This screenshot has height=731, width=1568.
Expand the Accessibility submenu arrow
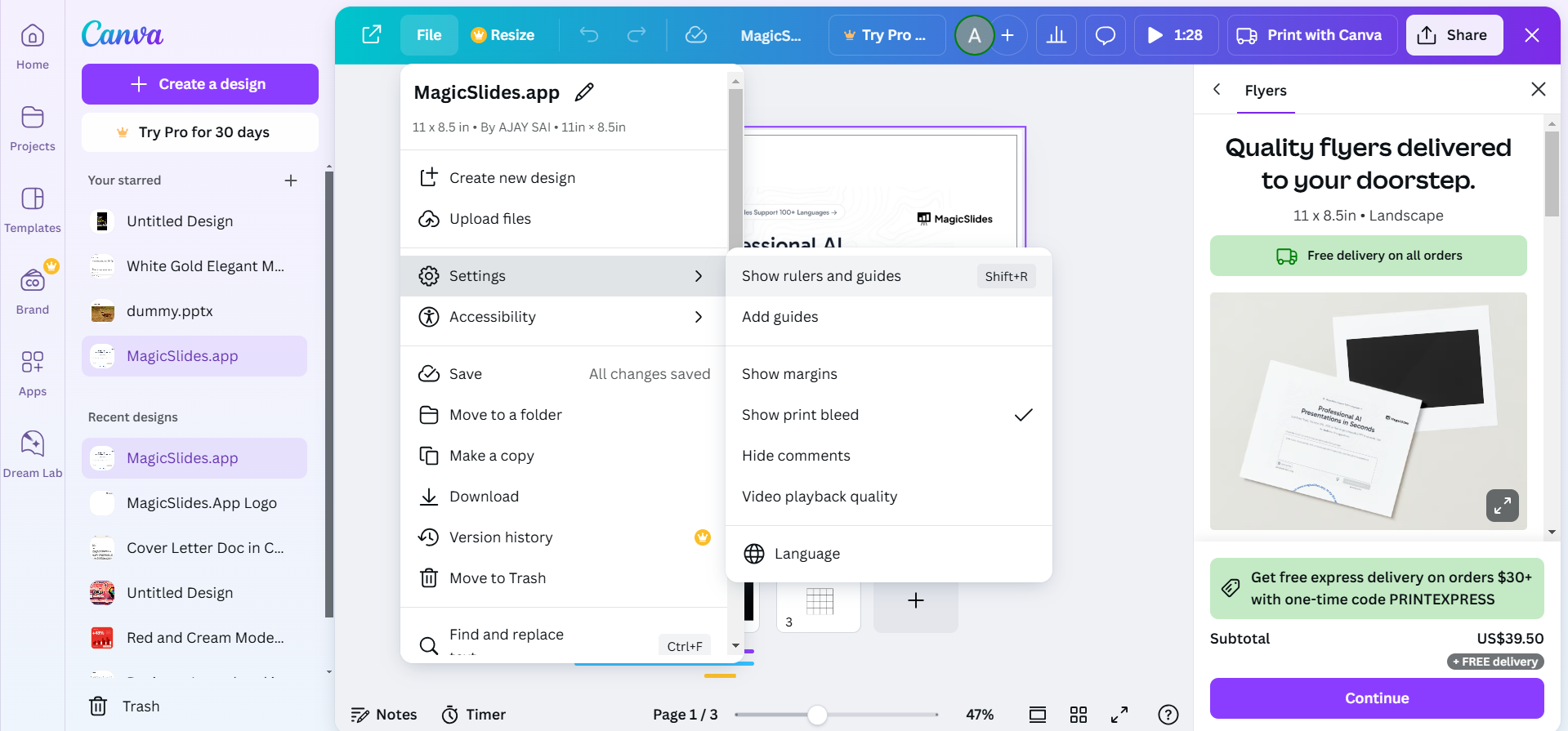[x=699, y=317]
